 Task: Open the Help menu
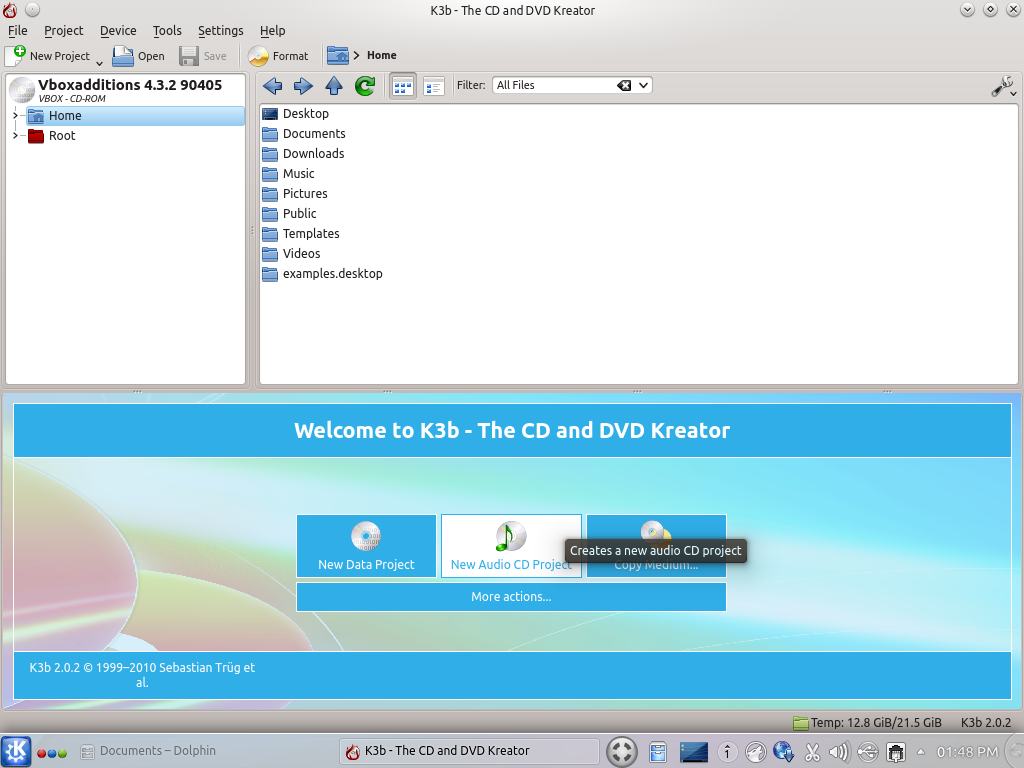pos(272,31)
